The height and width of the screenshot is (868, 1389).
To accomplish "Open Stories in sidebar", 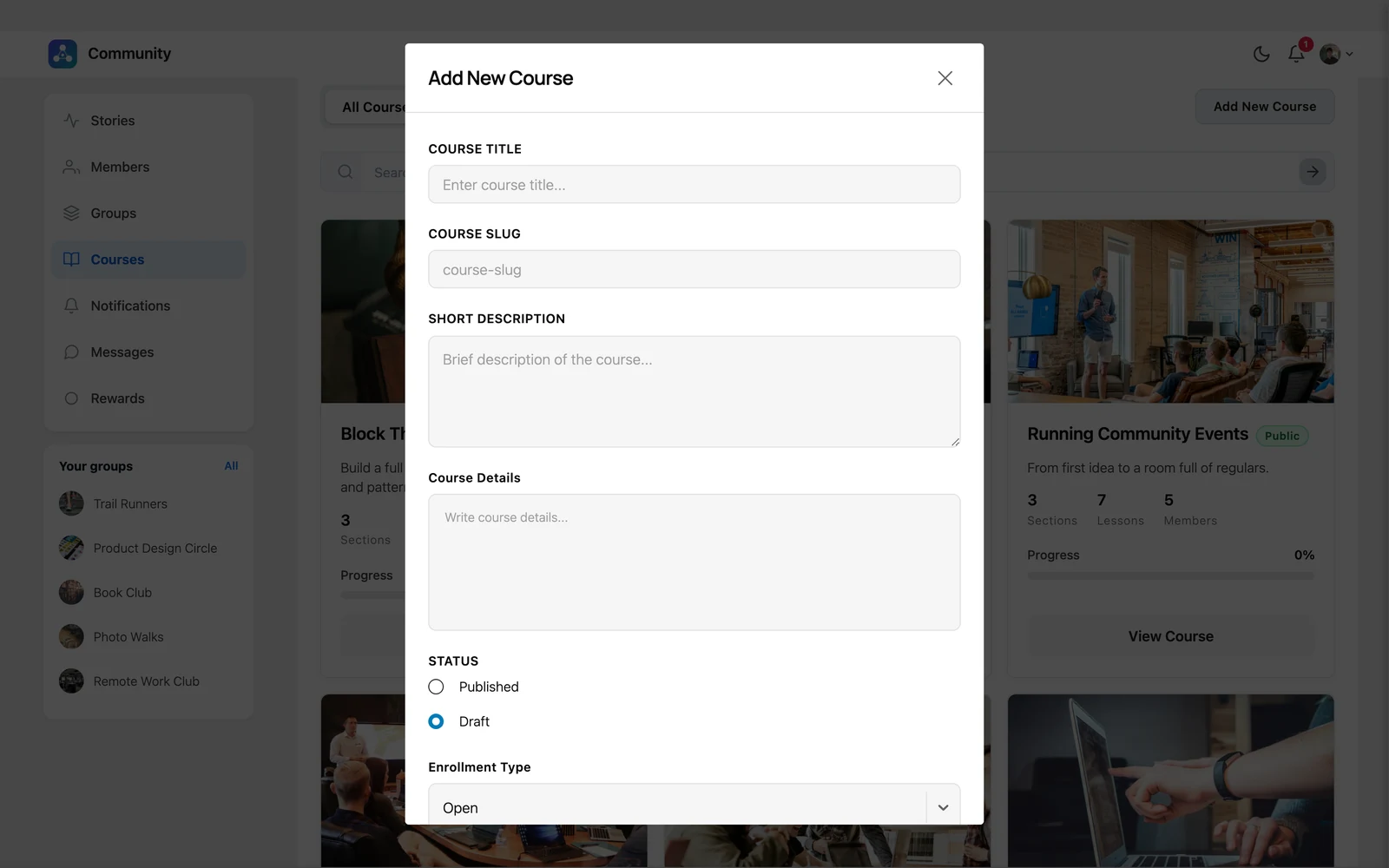I will pos(148,121).
